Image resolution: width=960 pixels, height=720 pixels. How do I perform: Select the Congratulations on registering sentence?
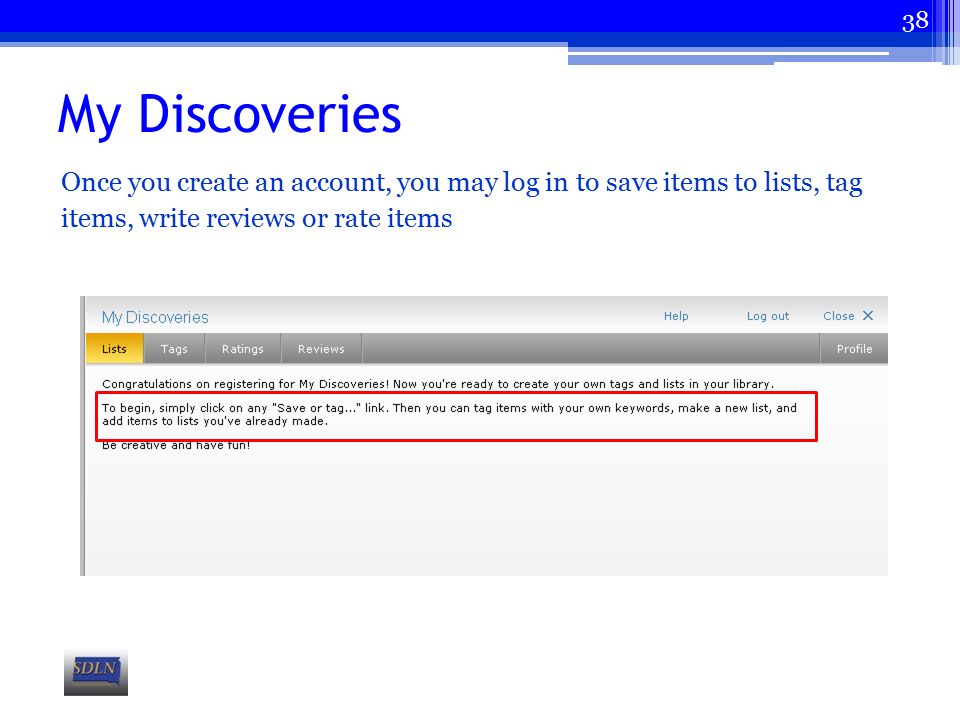pos(438,384)
